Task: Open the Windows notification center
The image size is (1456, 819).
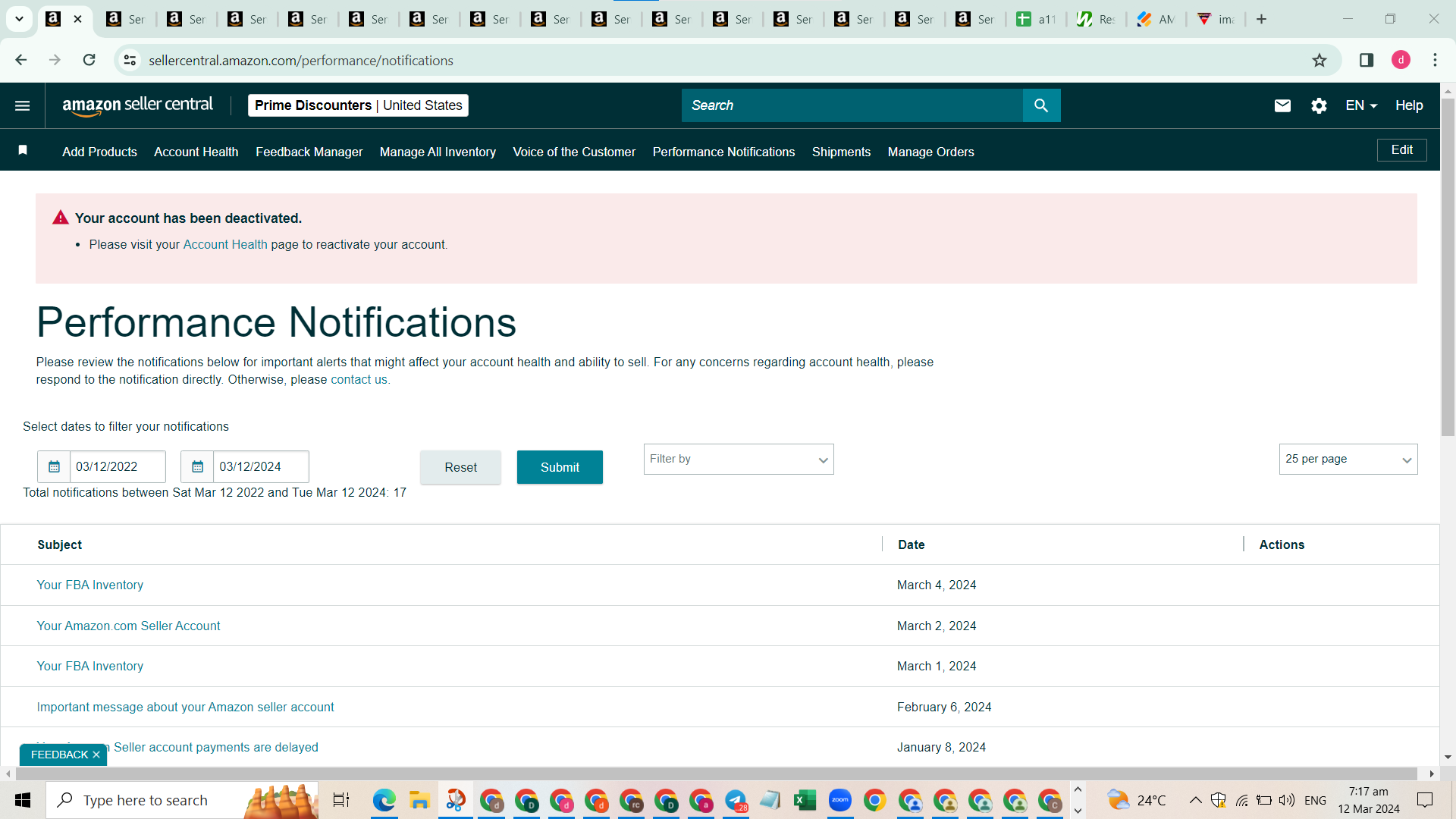Action: click(1425, 800)
